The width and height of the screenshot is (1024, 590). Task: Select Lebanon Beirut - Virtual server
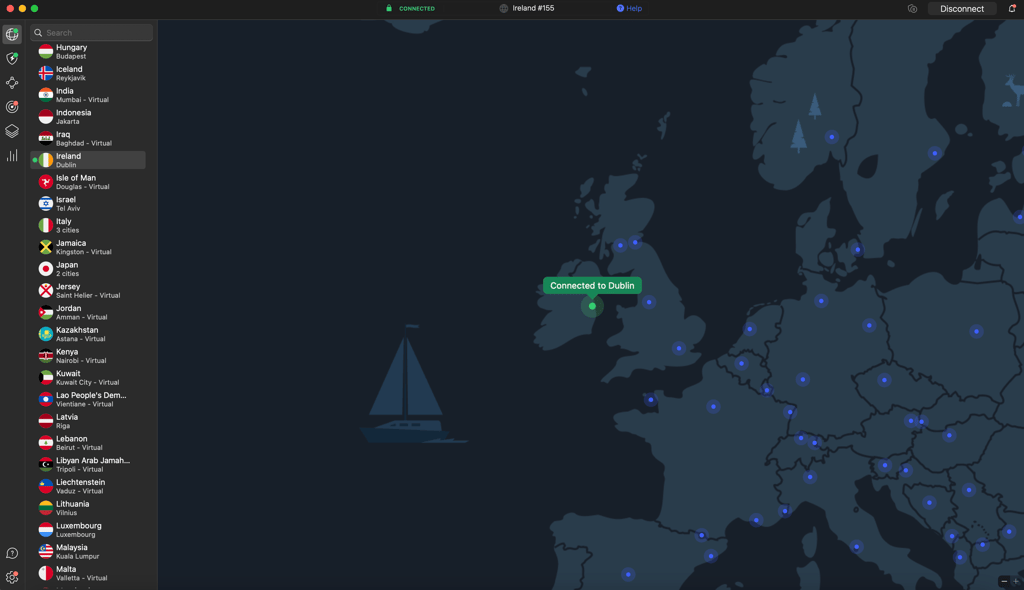coord(88,442)
